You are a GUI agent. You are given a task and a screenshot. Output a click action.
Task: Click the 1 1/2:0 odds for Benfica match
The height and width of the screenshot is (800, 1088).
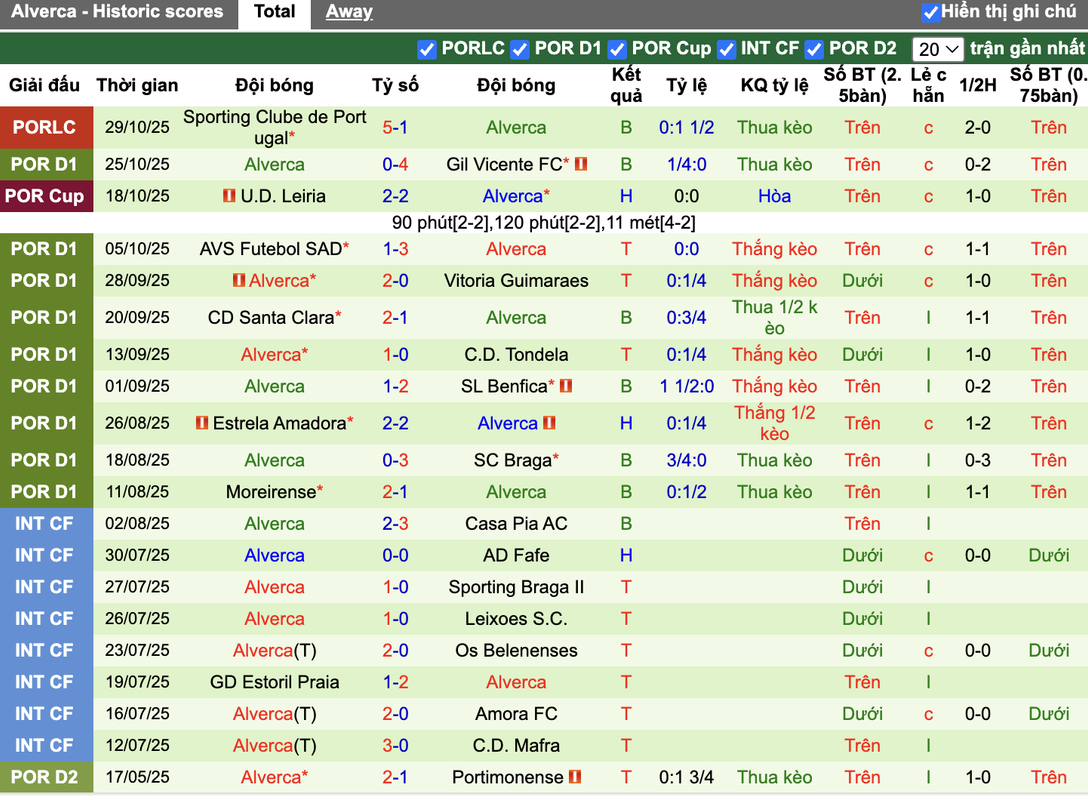pos(686,386)
